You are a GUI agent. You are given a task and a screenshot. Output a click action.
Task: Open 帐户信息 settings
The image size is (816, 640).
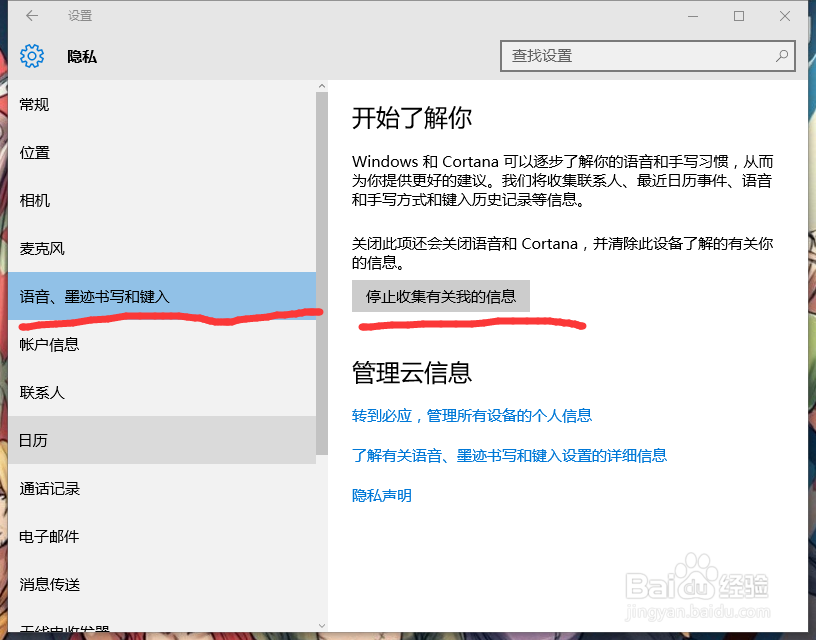(162, 344)
